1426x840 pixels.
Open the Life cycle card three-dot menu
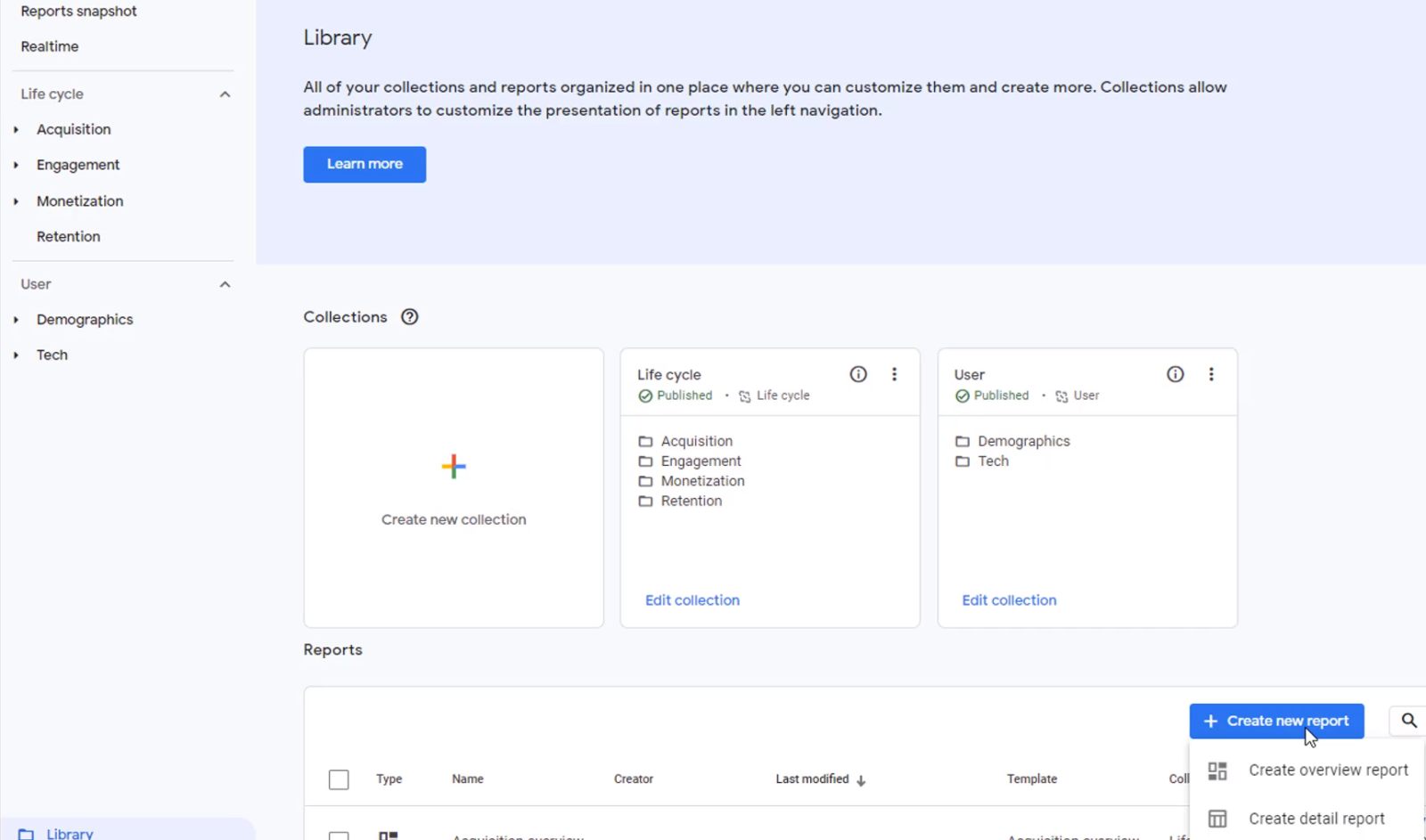click(x=895, y=374)
